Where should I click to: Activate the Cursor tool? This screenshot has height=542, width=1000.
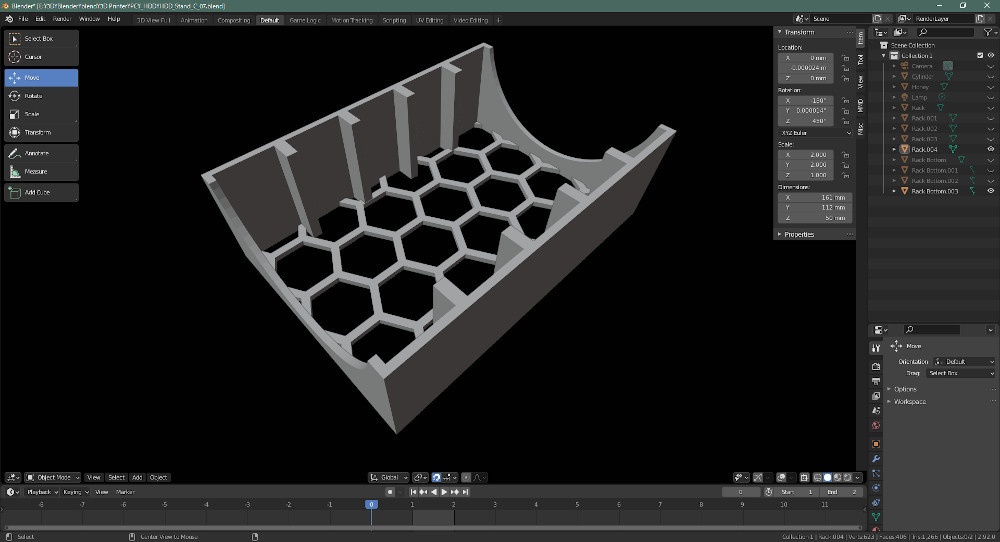click(x=41, y=57)
